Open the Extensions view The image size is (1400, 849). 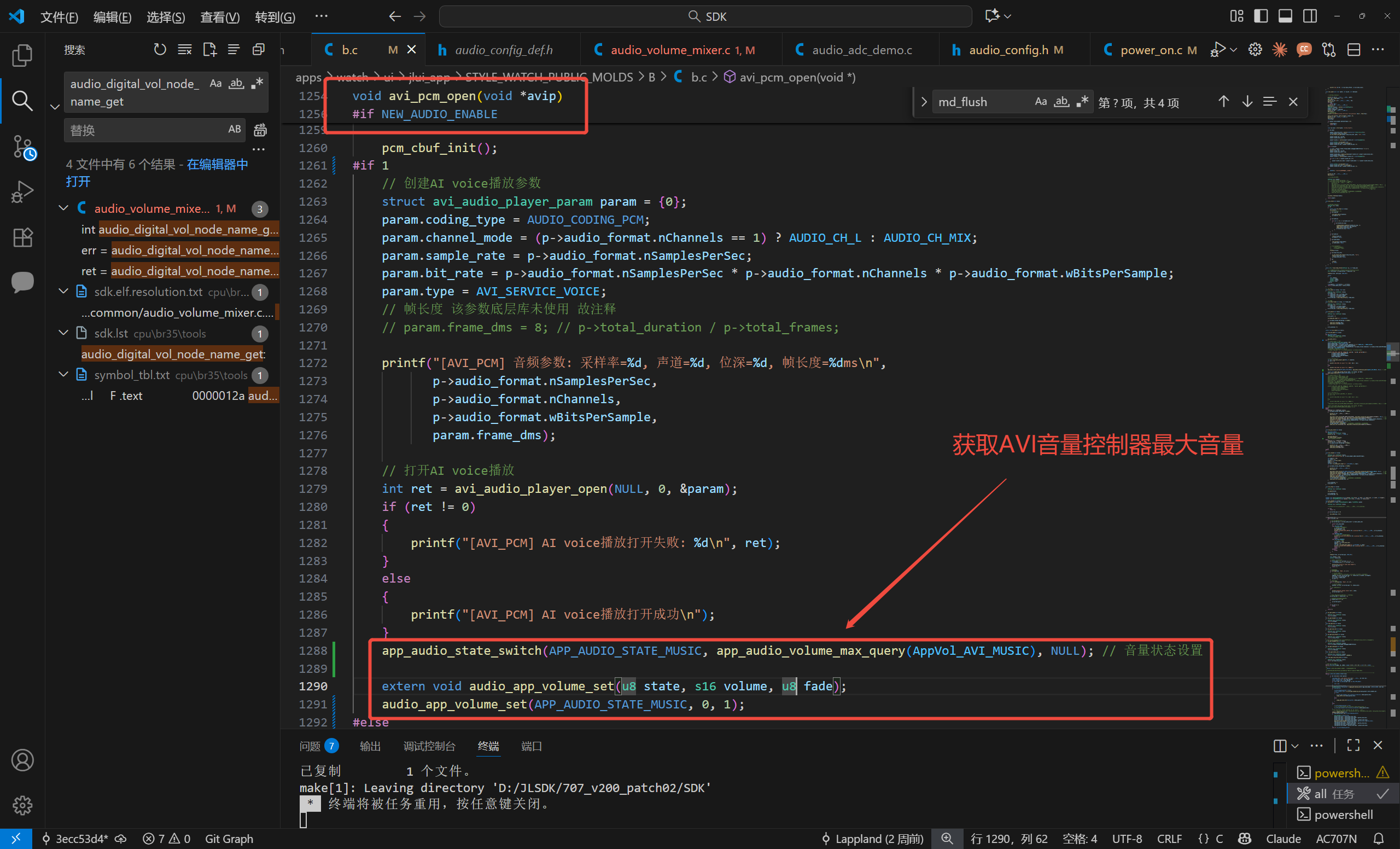click(x=22, y=237)
